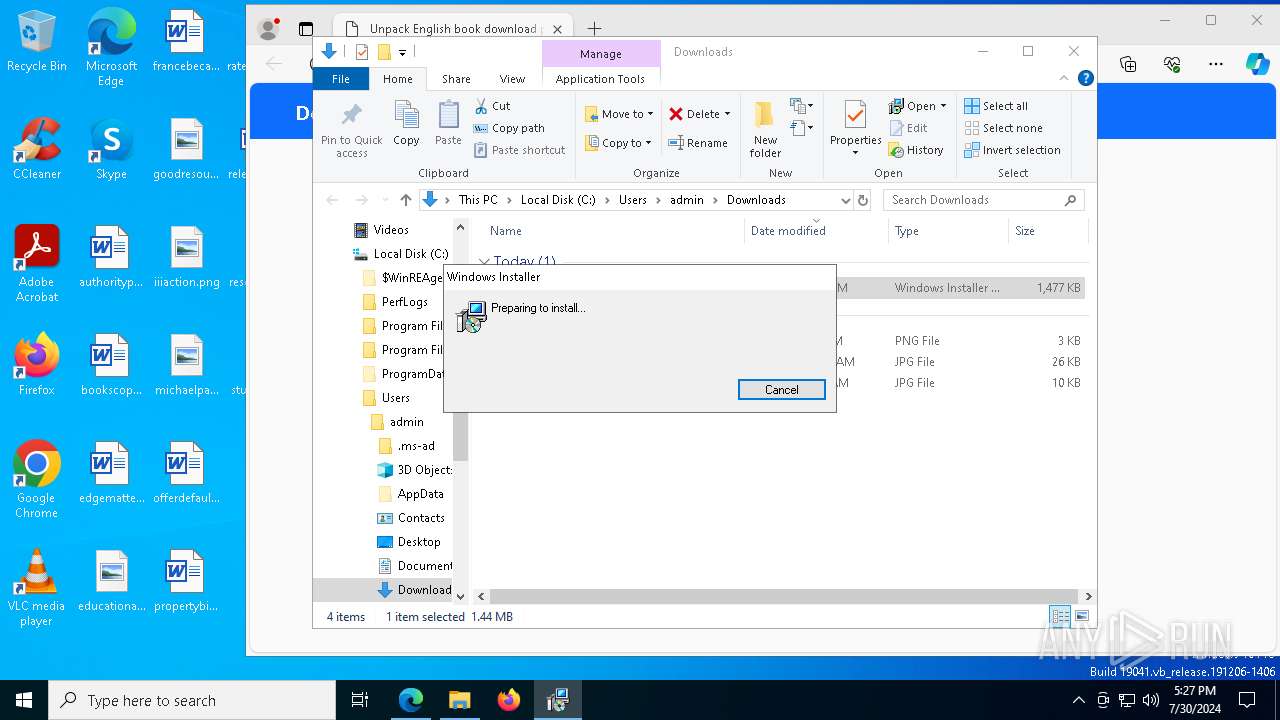Expand the Delete dropdown arrow
The height and width of the screenshot is (720, 1280).
click(x=727, y=114)
